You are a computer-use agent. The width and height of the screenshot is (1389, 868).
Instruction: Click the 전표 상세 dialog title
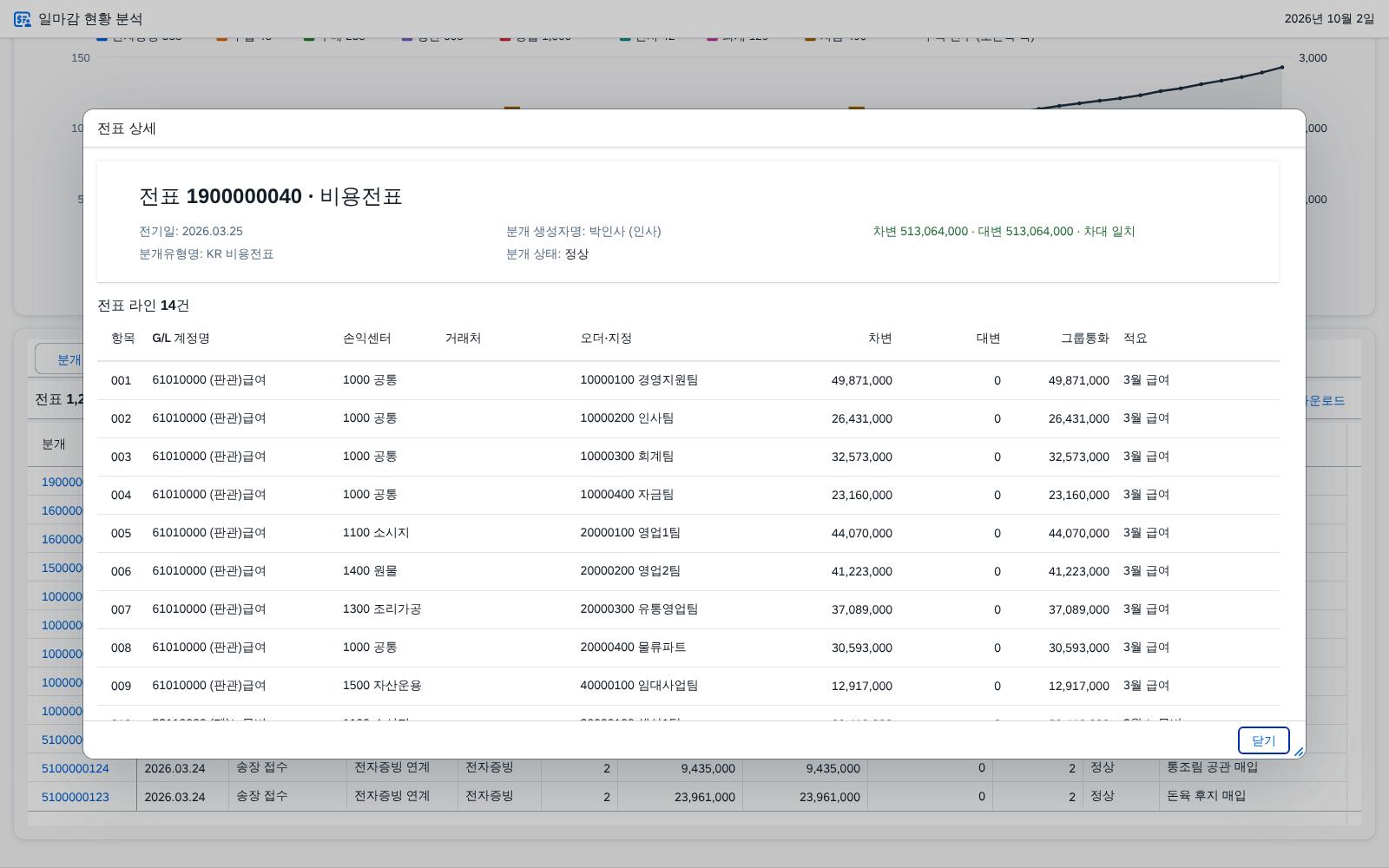point(127,128)
